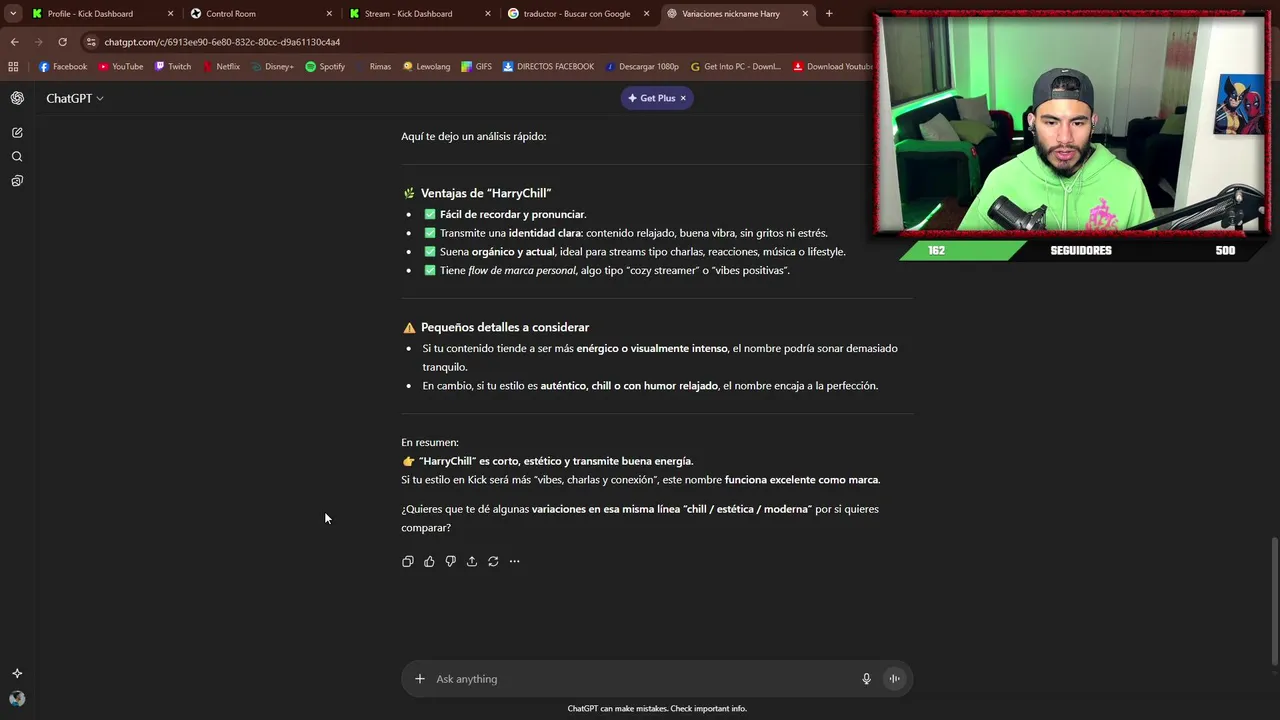The width and height of the screenshot is (1280, 720).
Task: Open more actions ellipsis under response
Action: pos(514,561)
